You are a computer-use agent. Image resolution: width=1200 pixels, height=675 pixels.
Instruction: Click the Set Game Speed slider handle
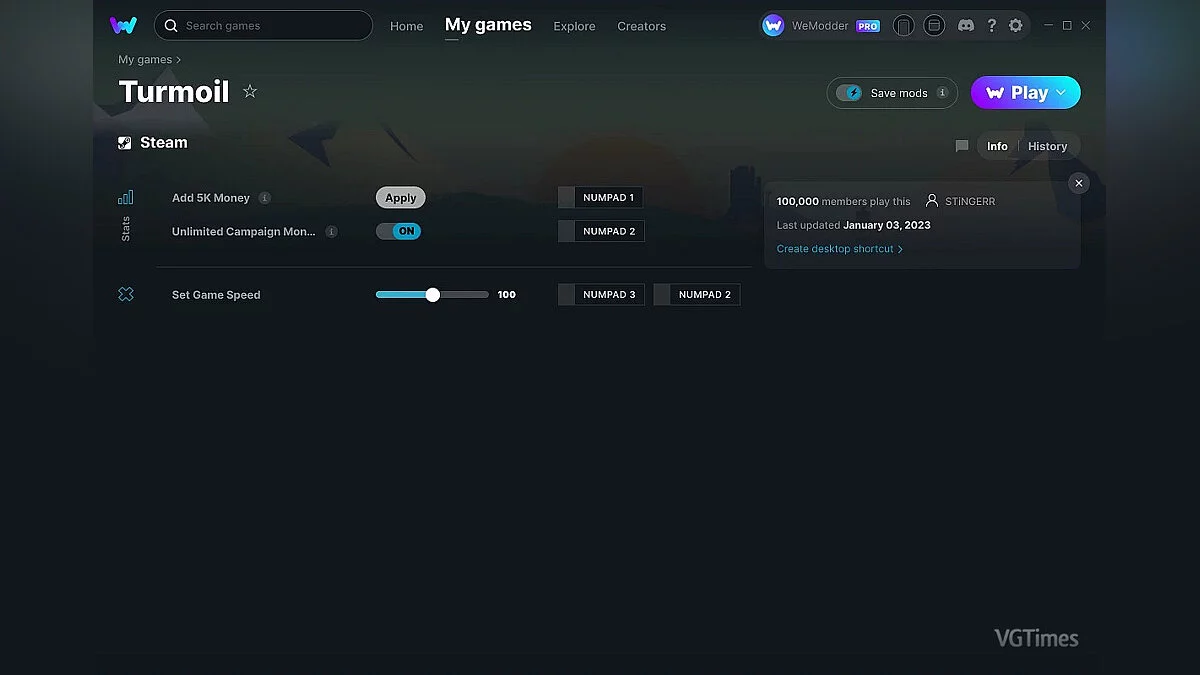432,294
